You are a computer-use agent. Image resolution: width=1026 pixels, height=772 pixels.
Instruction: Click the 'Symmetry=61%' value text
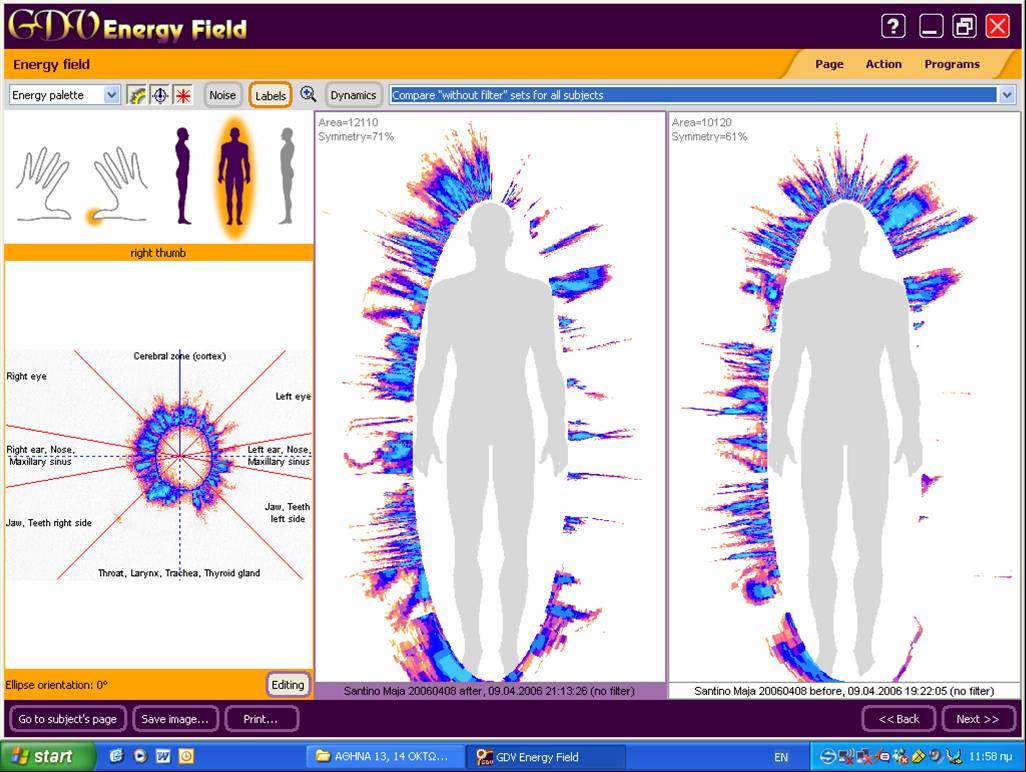point(709,136)
